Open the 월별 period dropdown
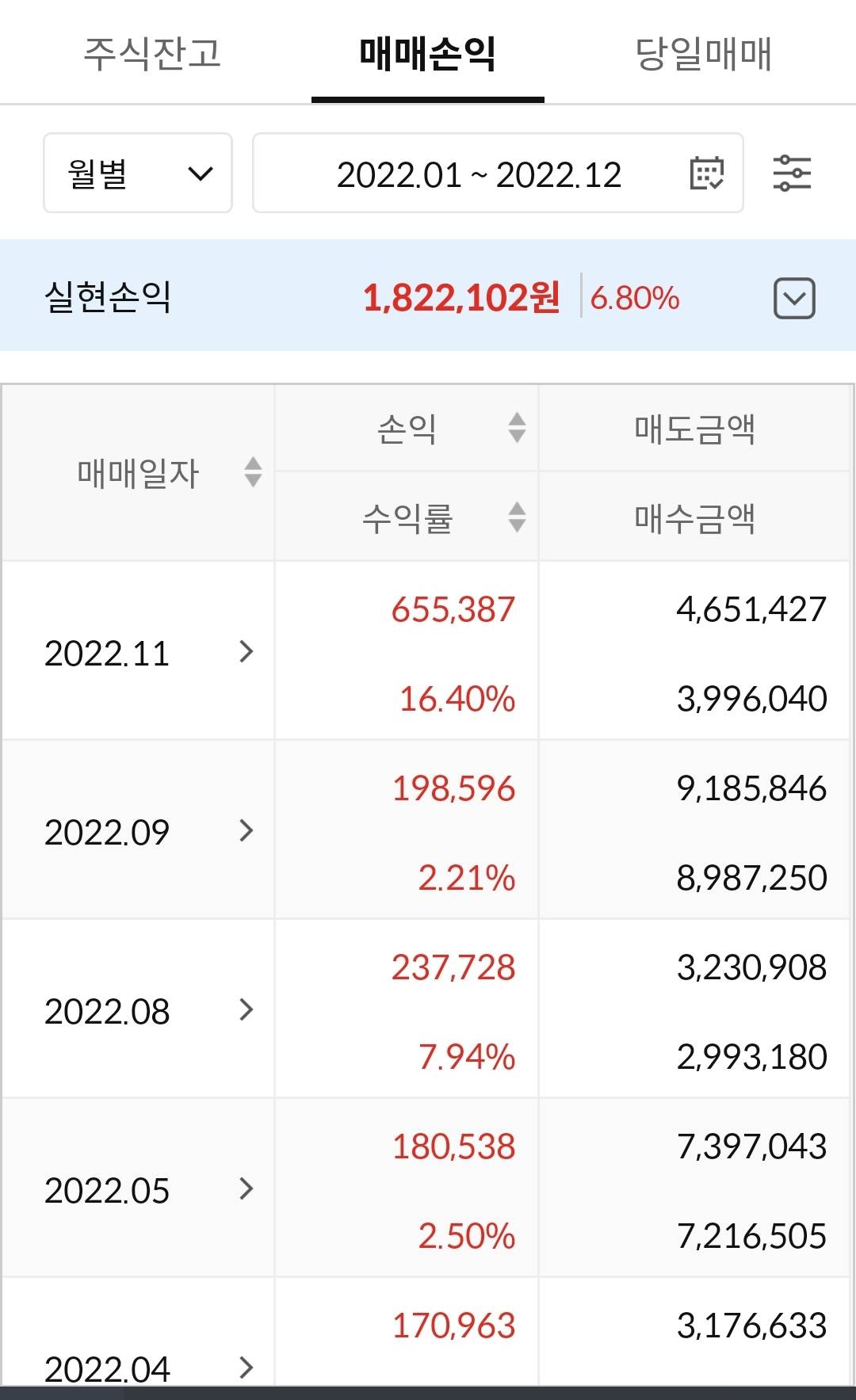Image resolution: width=856 pixels, height=1400 pixels. click(138, 174)
